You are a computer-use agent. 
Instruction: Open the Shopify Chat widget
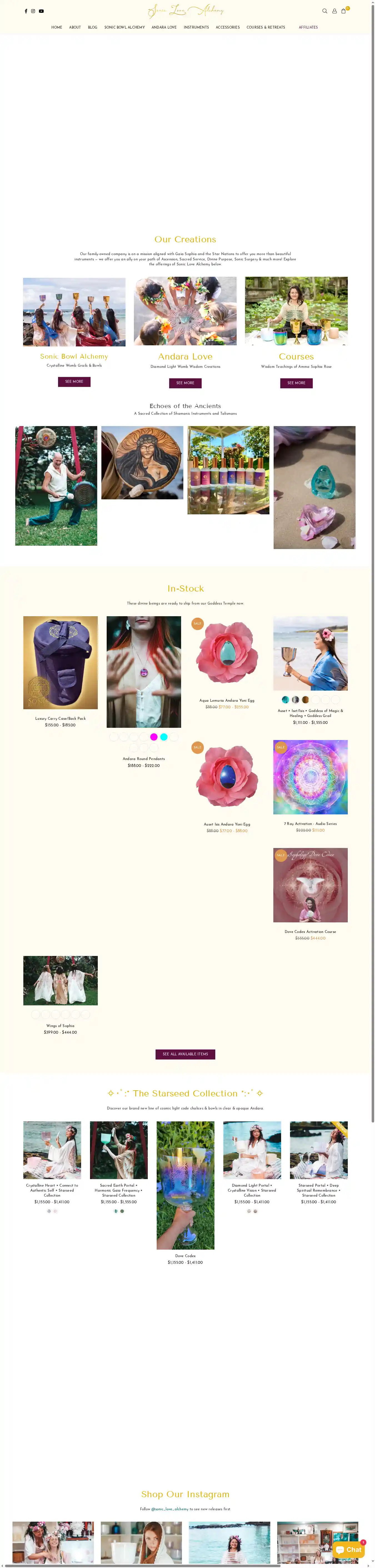(348, 1549)
